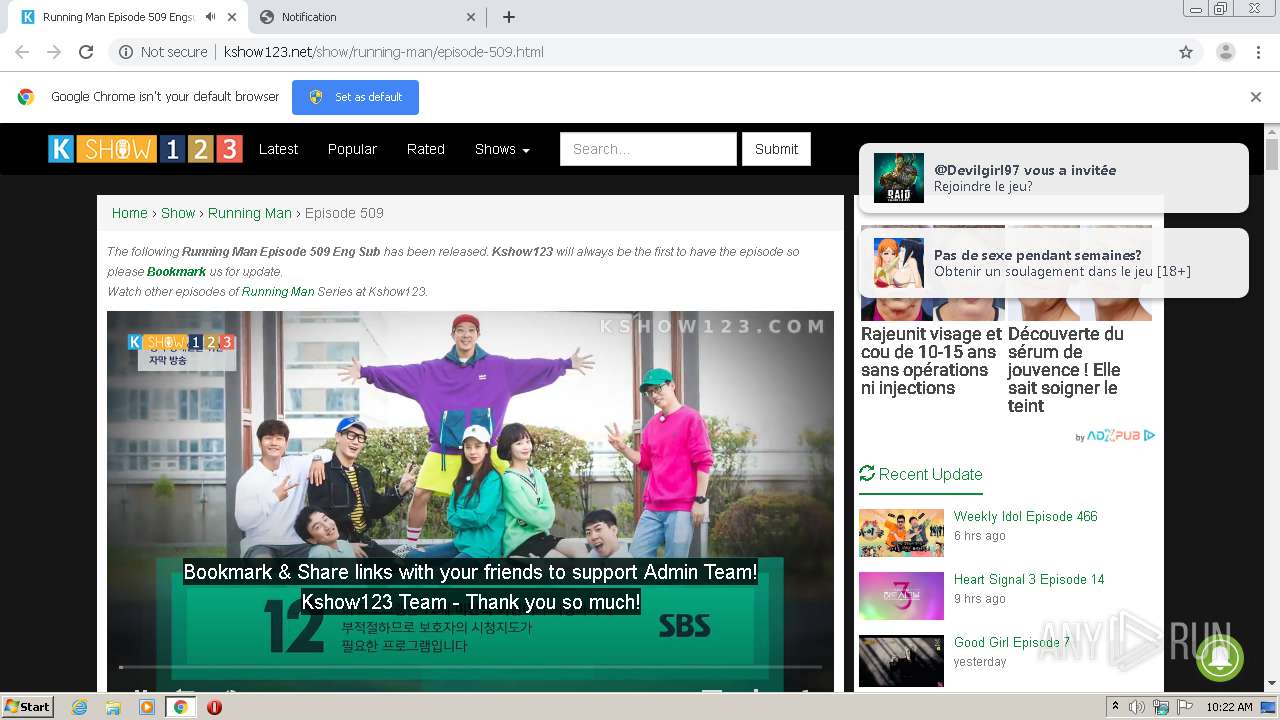The image size is (1280, 720).
Task: Close the Notification tab
Action: point(471,17)
